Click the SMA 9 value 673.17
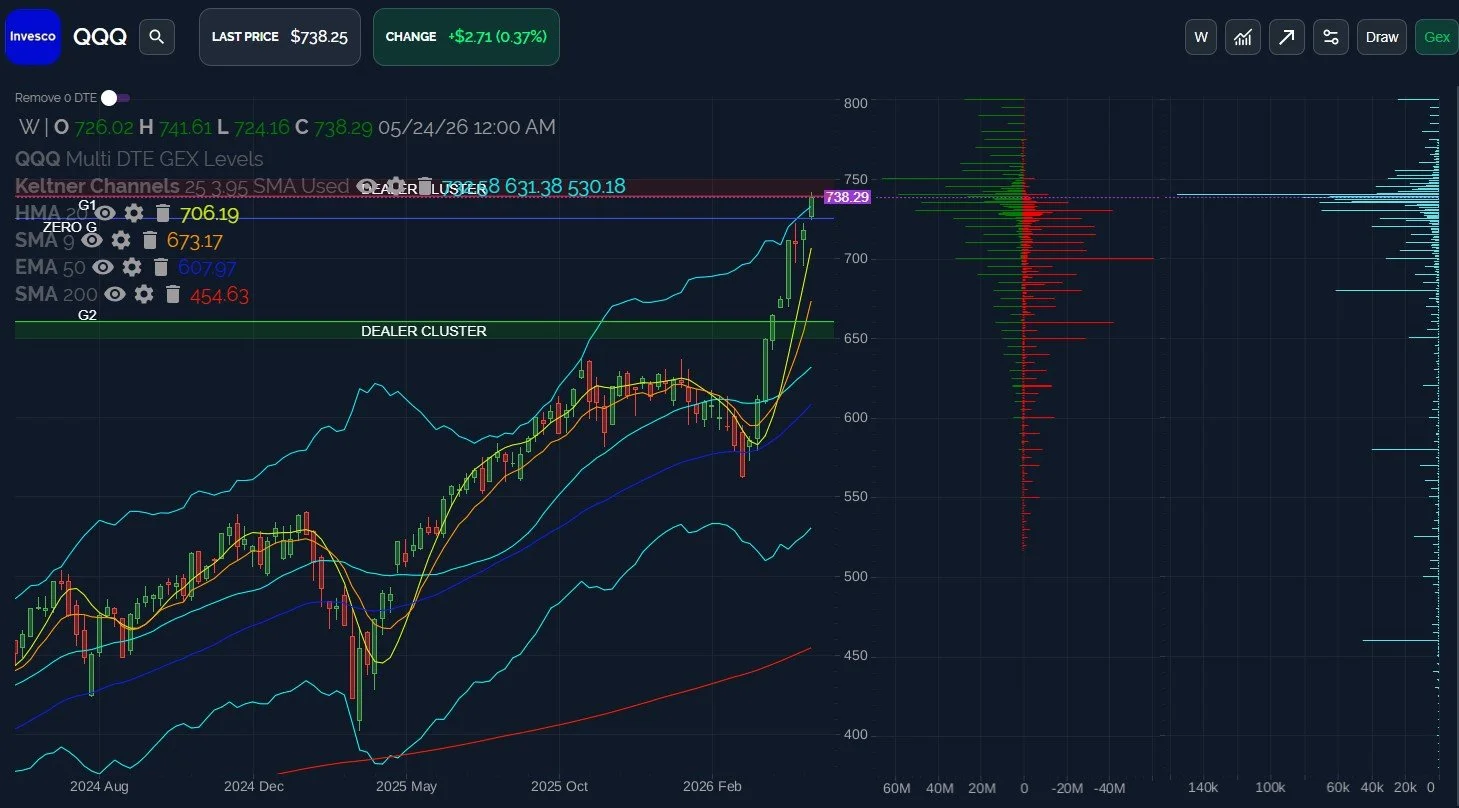Image resolution: width=1459 pixels, height=808 pixels. [195, 241]
